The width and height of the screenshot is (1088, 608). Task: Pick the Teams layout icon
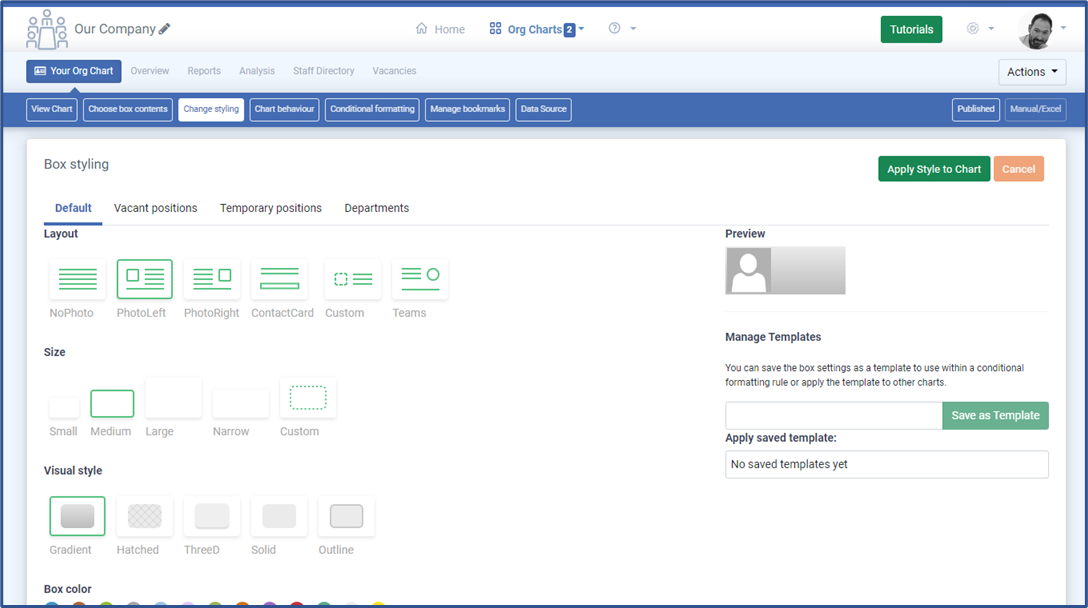(x=420, y=279)
